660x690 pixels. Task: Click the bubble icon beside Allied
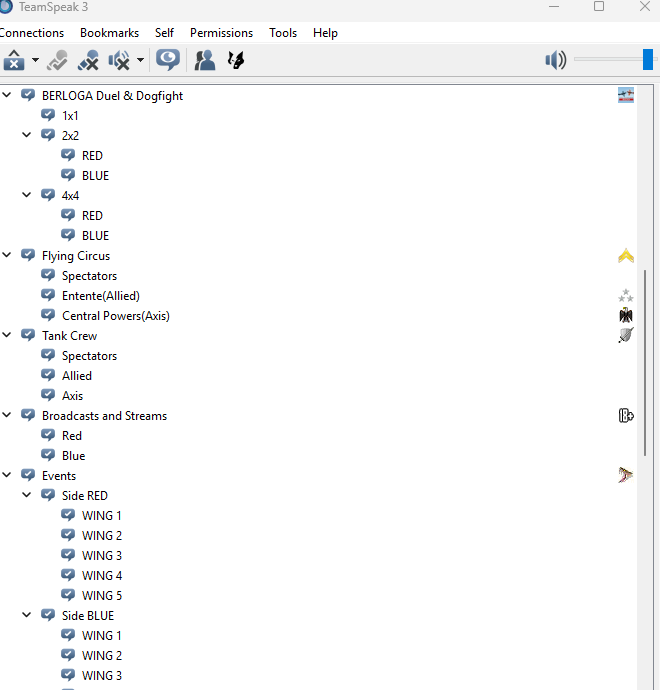click(48, 375)
